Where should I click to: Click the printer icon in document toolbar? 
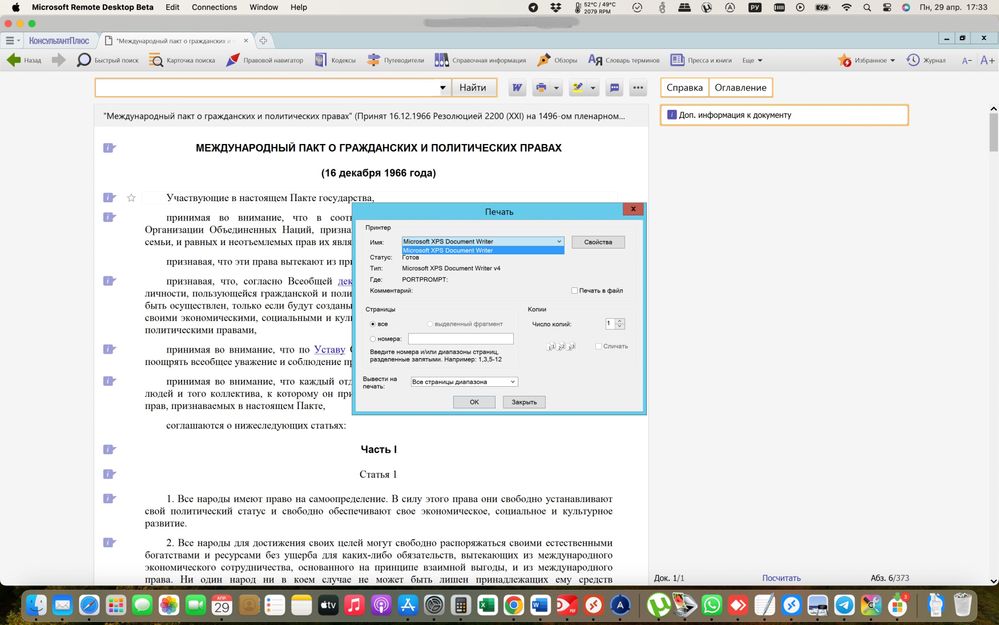click(541, 88)
